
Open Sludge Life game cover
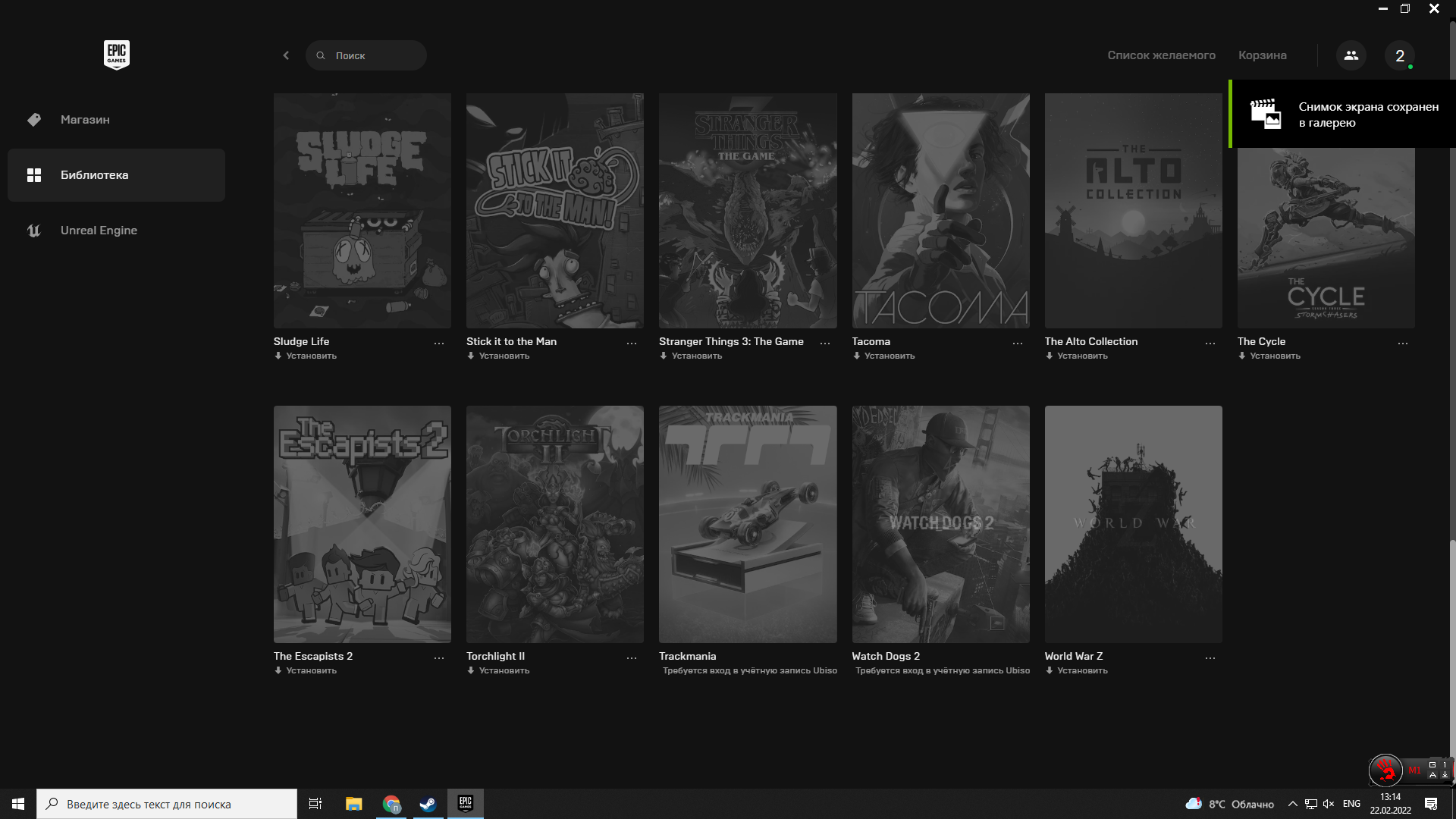tap(362, 211)
